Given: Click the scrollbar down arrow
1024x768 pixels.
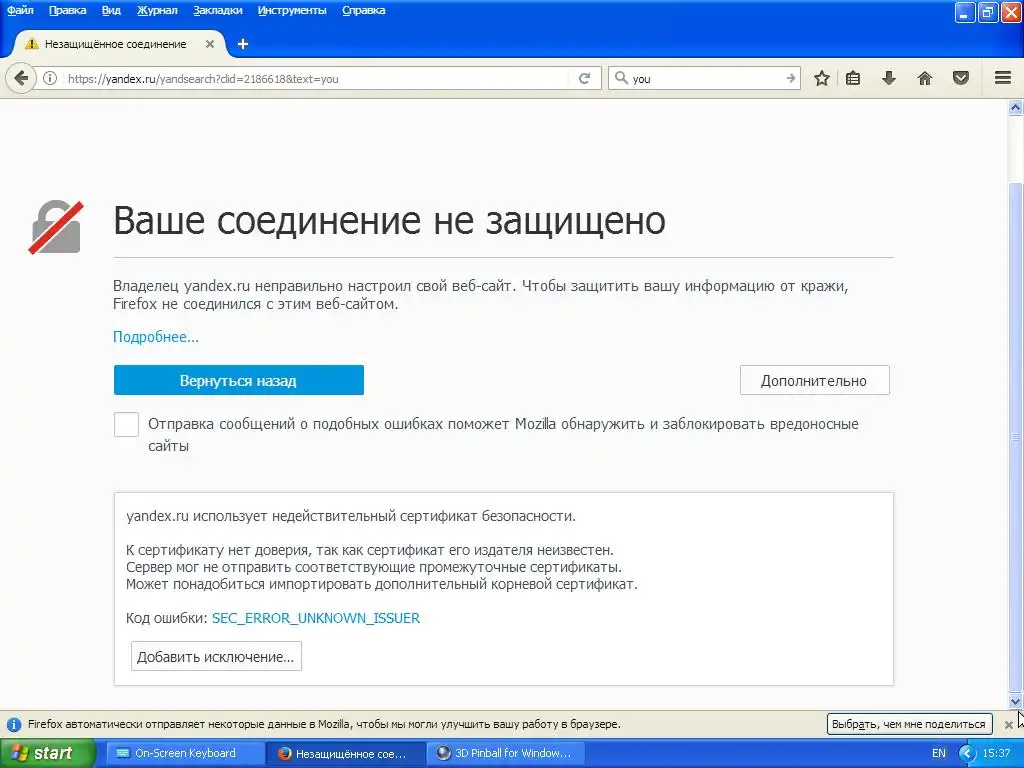Looking at the screenshot, I should 1016,702.
